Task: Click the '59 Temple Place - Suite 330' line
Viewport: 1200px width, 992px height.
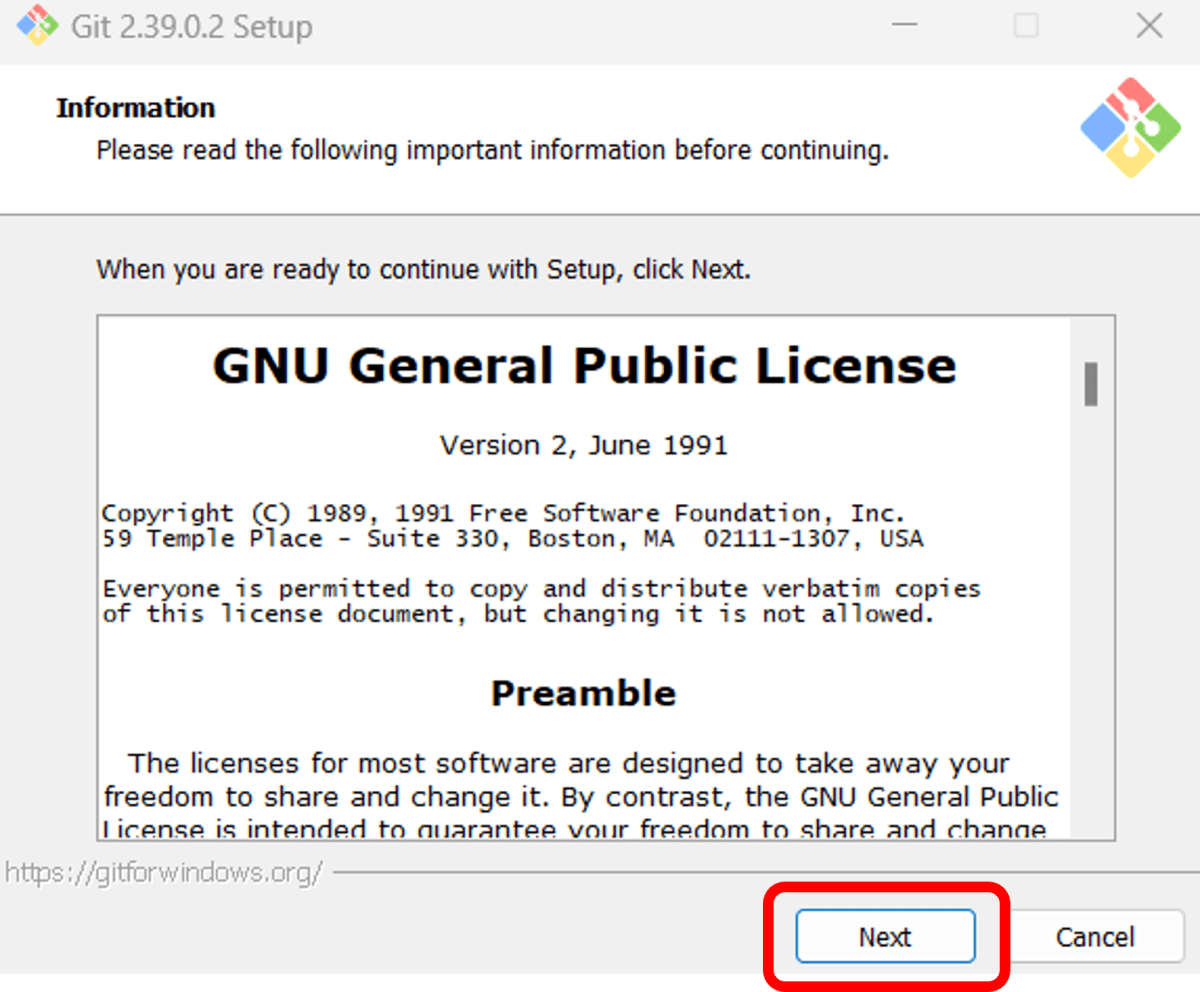Action: click(x=513, y=540)
